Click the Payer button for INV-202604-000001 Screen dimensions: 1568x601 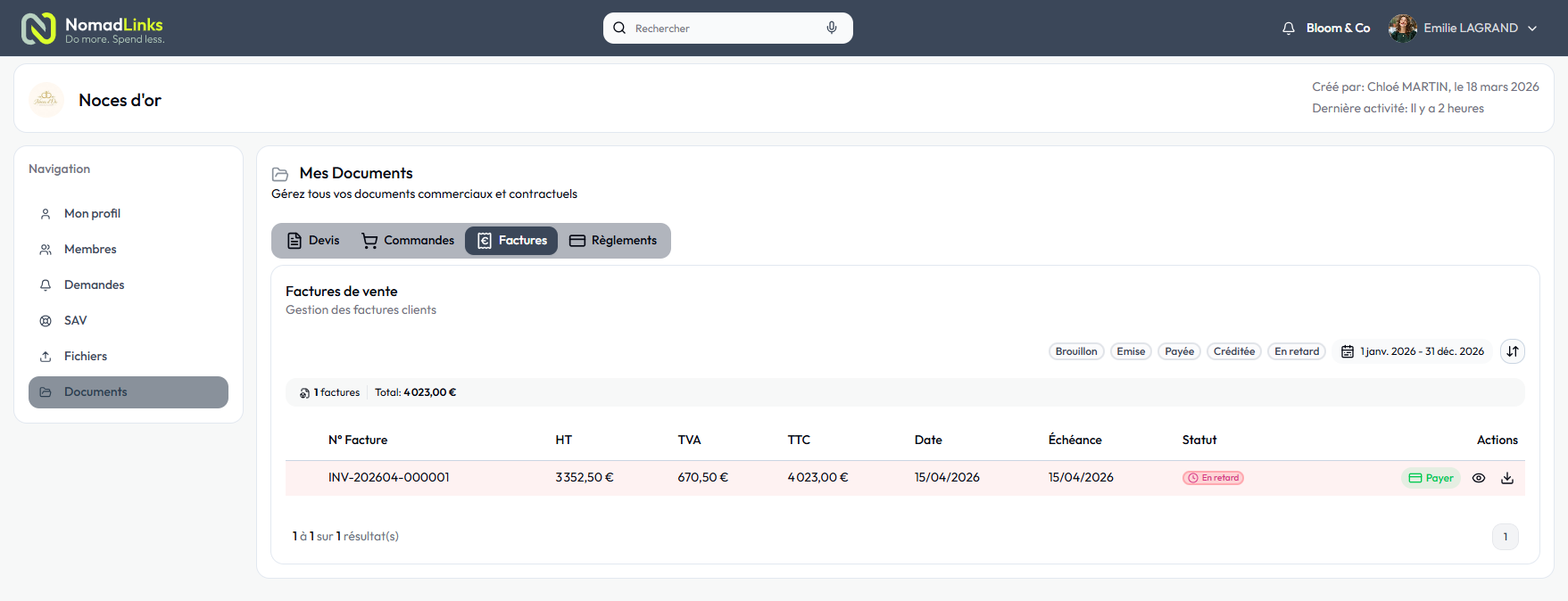click(1431, 478)
